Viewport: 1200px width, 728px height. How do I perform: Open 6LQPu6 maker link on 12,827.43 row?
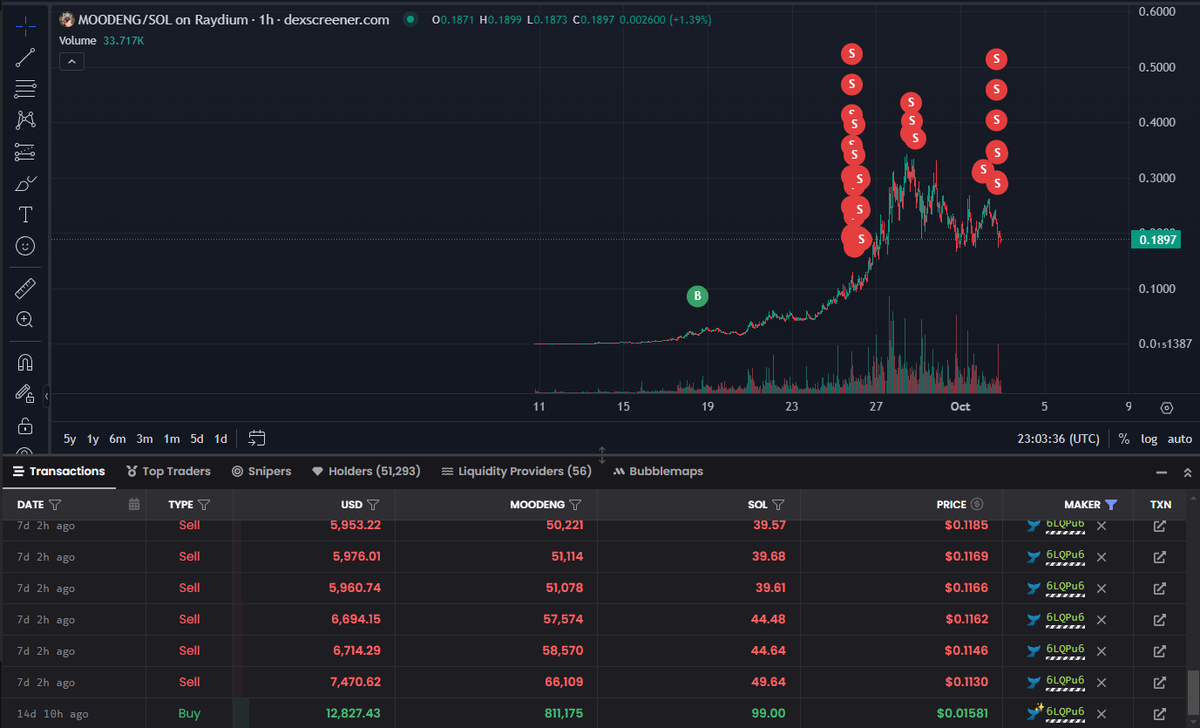tap(1065, 712)
